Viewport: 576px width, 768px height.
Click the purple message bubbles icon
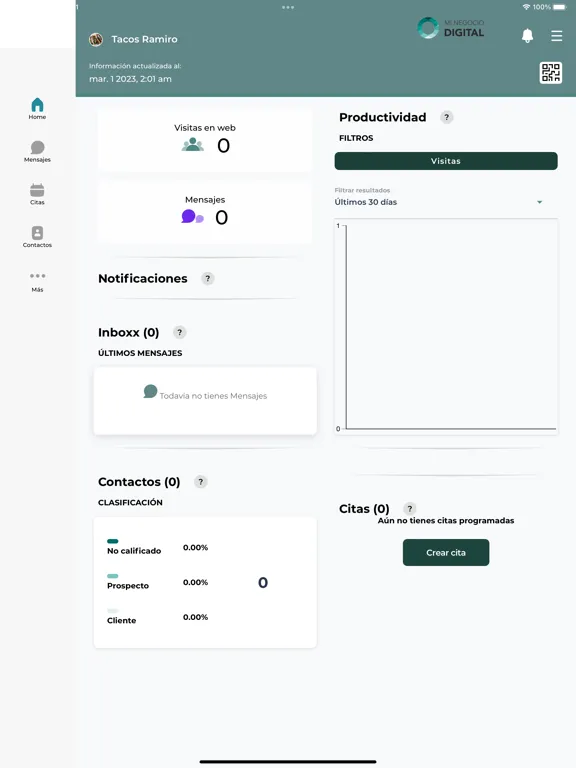tap(192, 216)
